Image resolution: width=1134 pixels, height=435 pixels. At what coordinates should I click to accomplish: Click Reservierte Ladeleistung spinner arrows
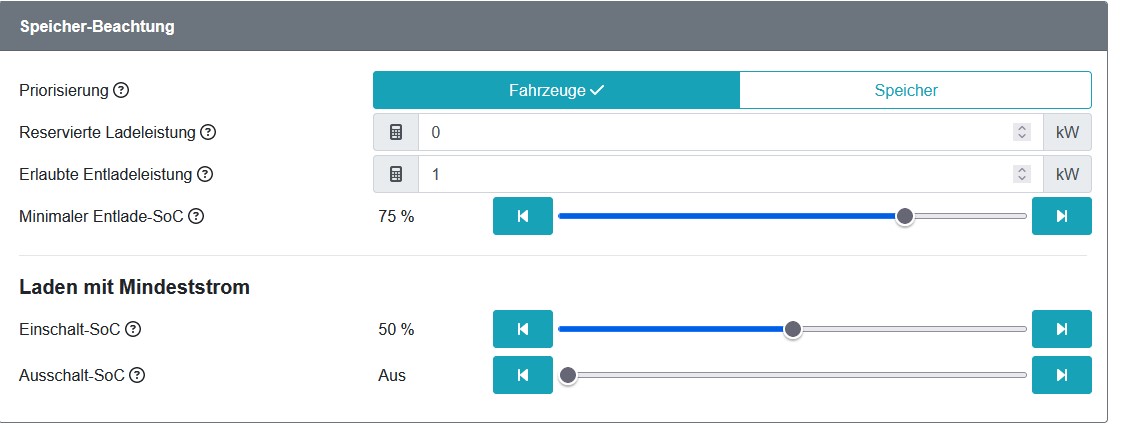click(x=1021, y=132)
